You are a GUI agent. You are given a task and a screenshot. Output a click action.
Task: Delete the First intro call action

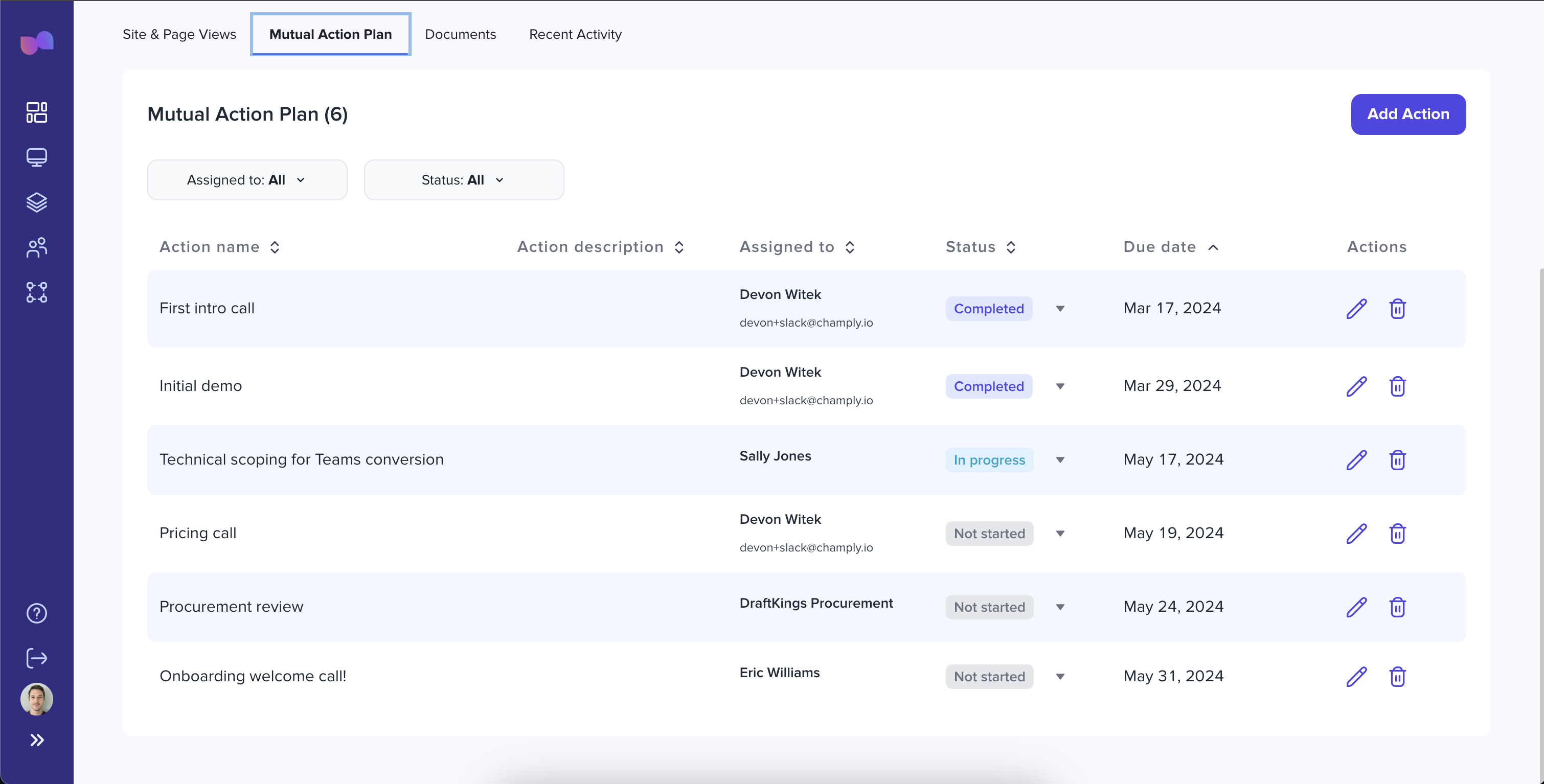click(x=1397, y=309)
